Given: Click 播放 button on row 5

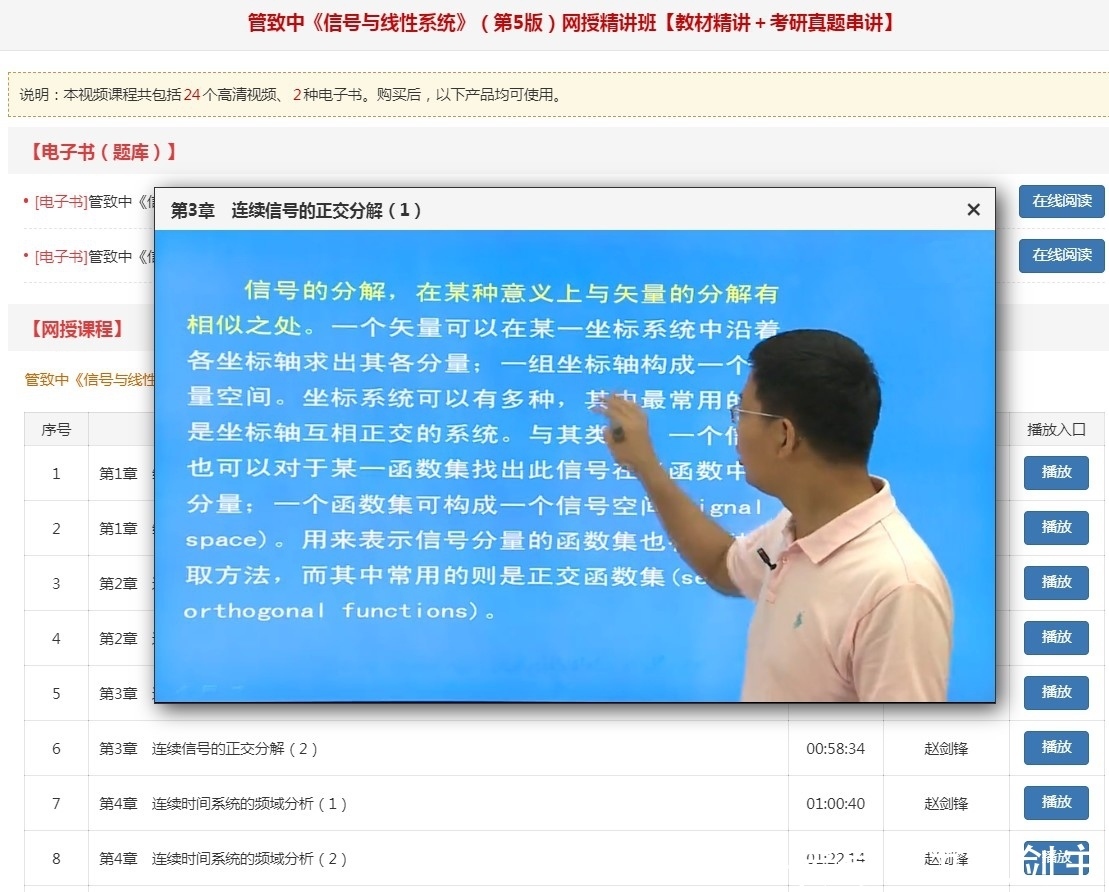Looking at the screenshot, I should tap(1055, 693).
